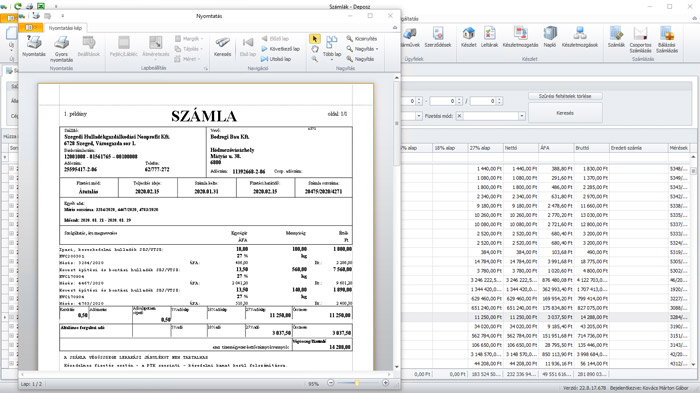Go to Következő lap page
The width and height of the screenshot is (700, 393).
[x=280, y=49]
